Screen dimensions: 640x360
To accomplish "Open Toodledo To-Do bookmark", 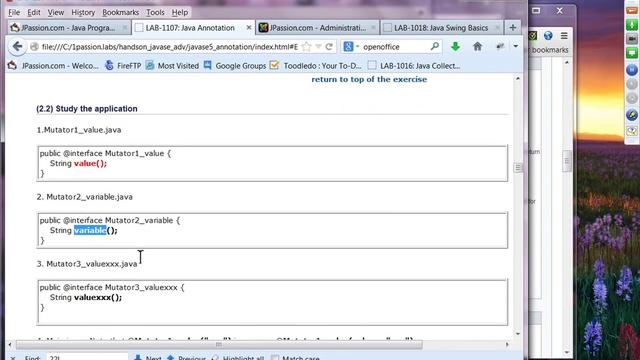I will pyautogui.click(x=316, y=65).
